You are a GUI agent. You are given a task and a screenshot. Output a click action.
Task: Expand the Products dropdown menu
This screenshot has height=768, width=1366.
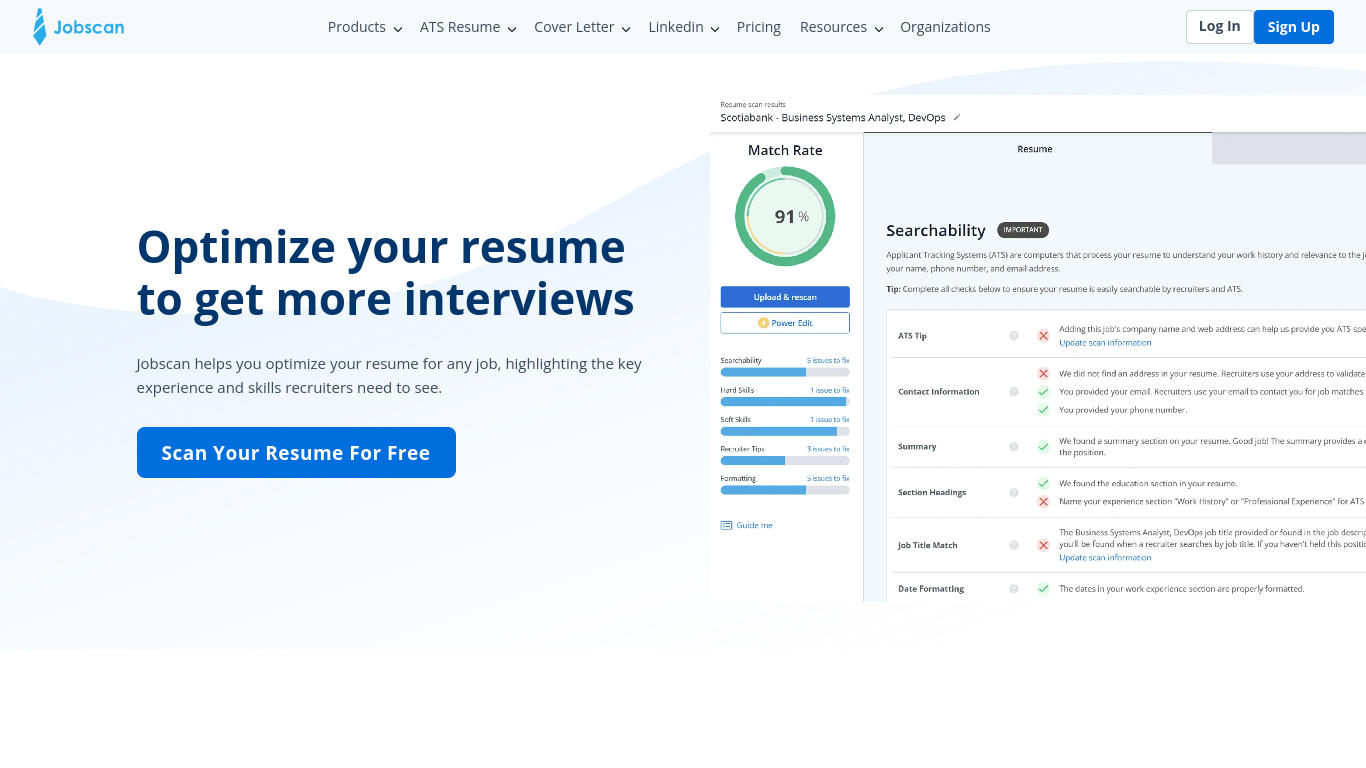click(x=364, y=27)
